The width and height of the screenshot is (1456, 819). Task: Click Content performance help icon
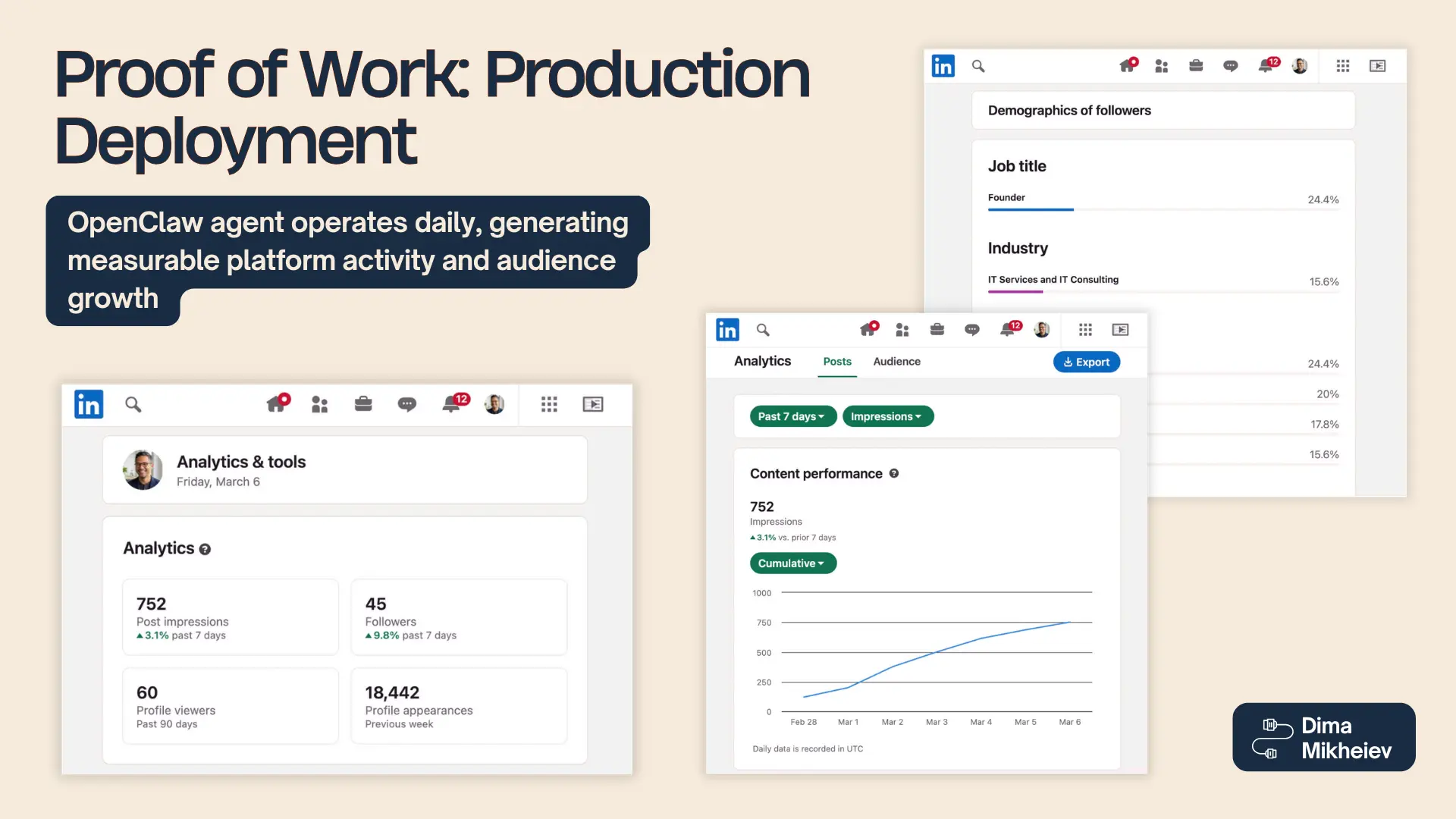point(894,473)
